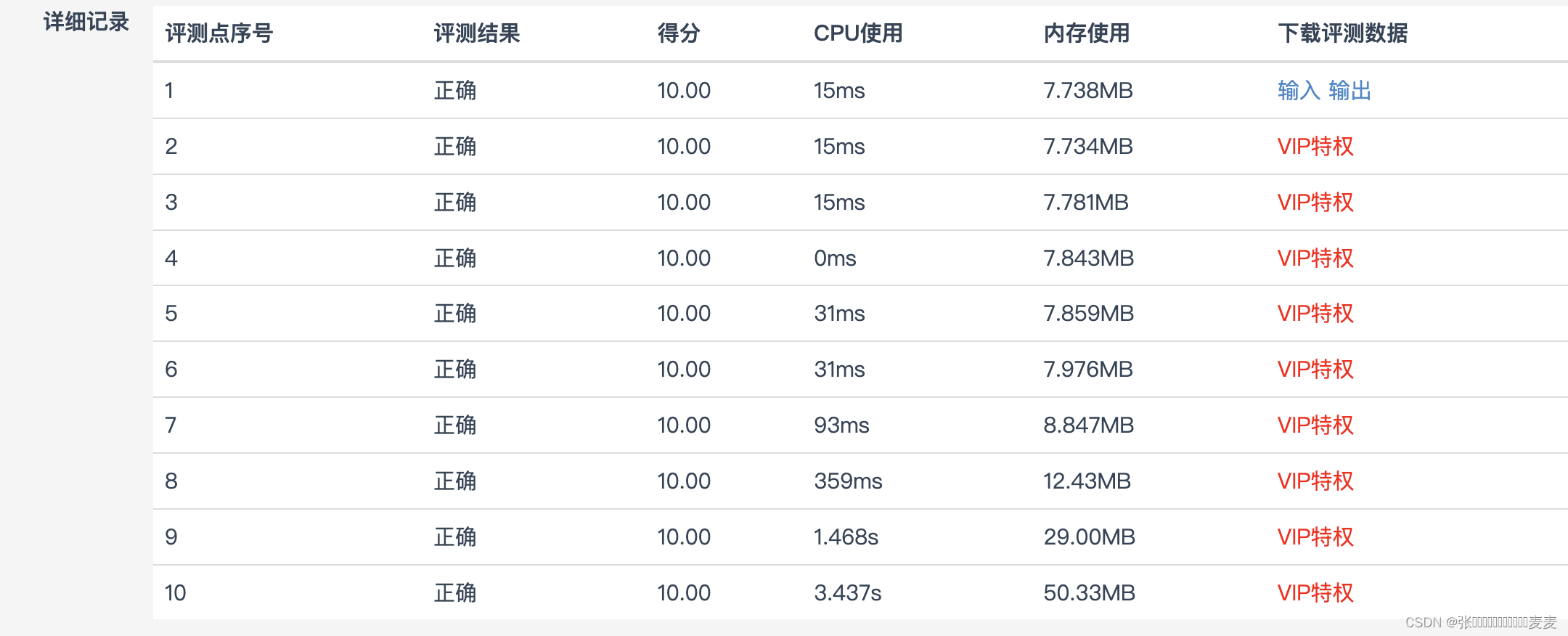This screenshot has height=636, width=1568.
Task: Open VIP特权 link on test point 9
Action: 1315,537
